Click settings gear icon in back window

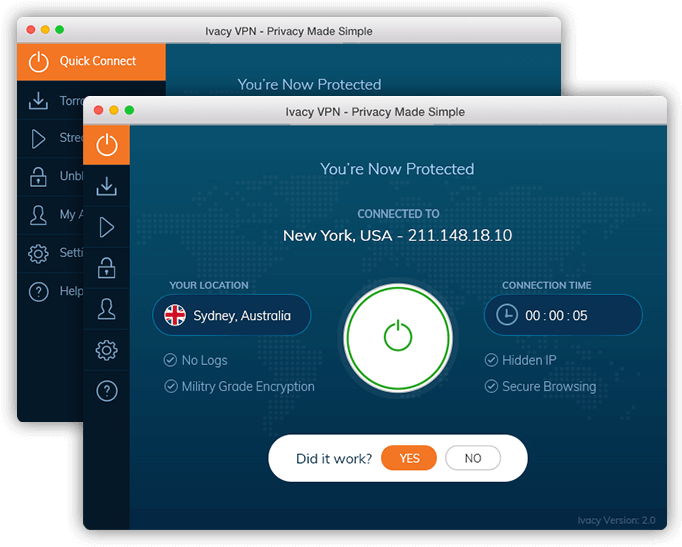38,253
